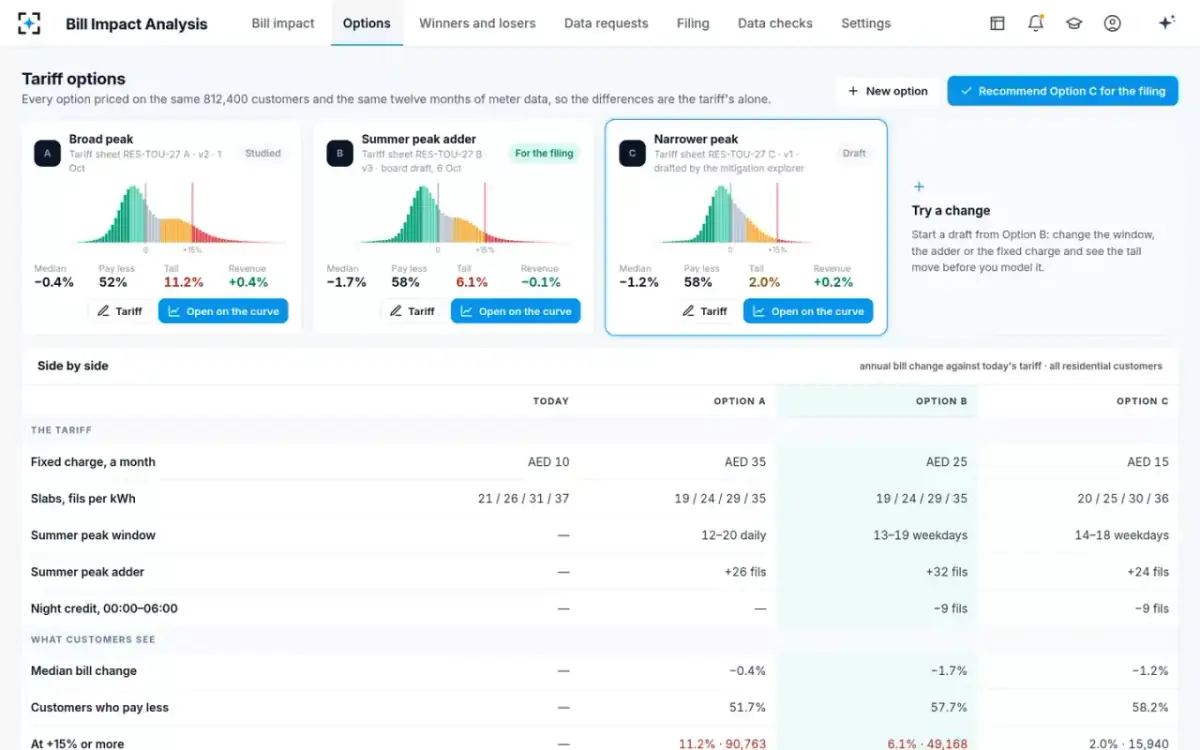Click the AED 25 fixed charge value
The height and width of the screenshot is (750, 1200).
click(x=946, y=462)
